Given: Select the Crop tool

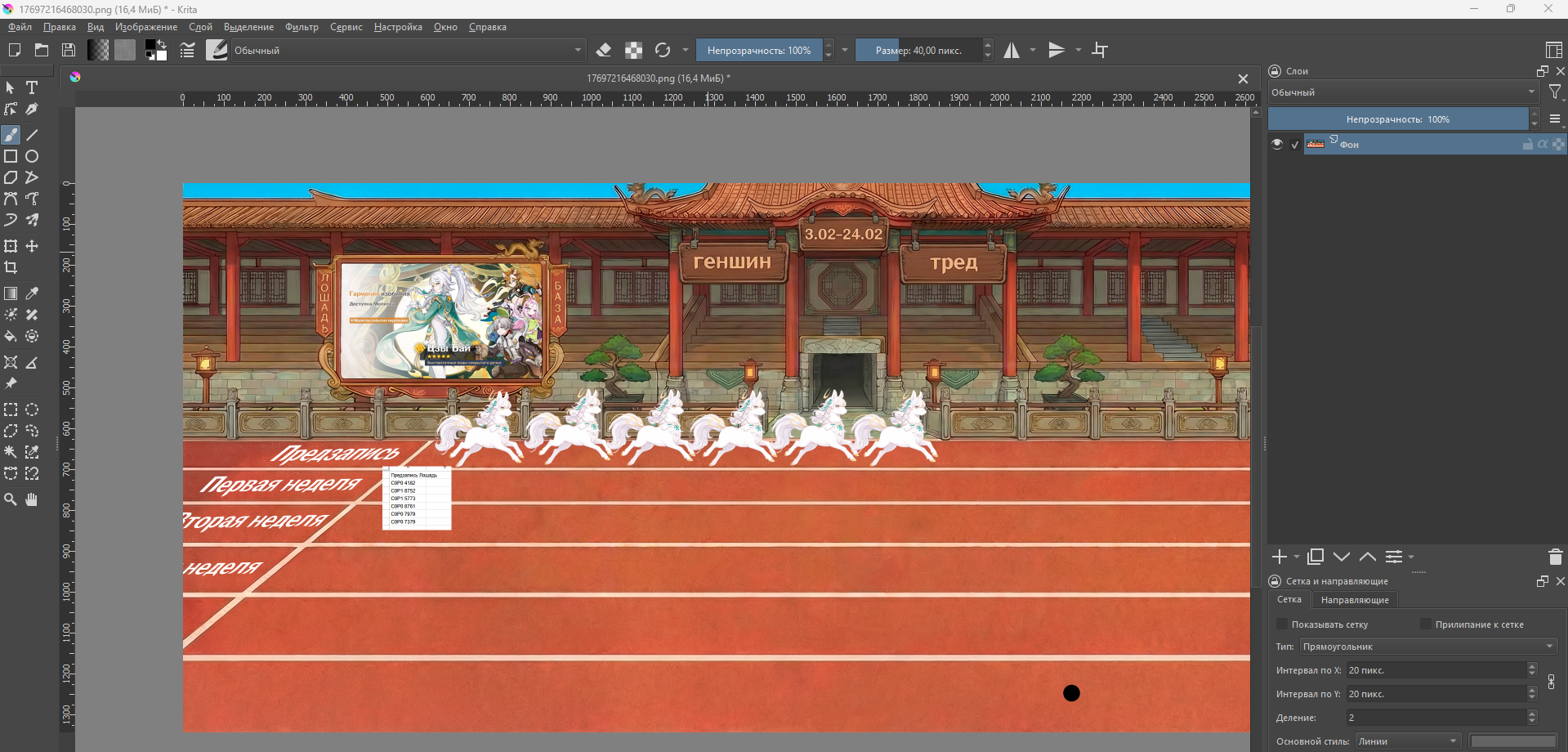Looking at the screenshot, I should tap(11, 267).
